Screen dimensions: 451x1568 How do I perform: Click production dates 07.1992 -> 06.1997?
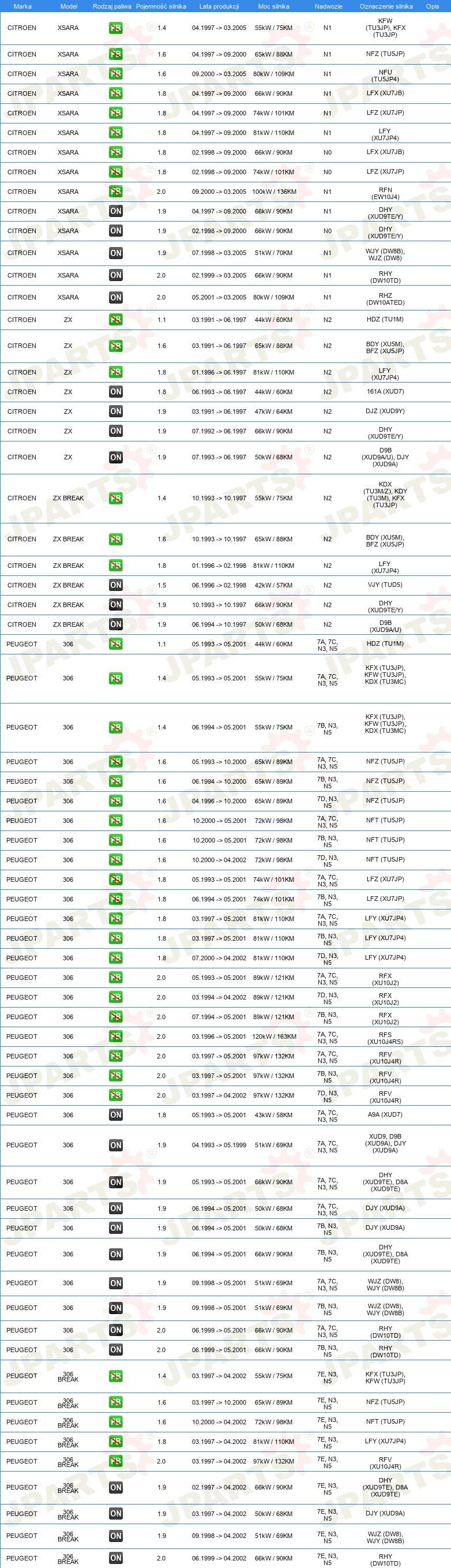point(219,431)
